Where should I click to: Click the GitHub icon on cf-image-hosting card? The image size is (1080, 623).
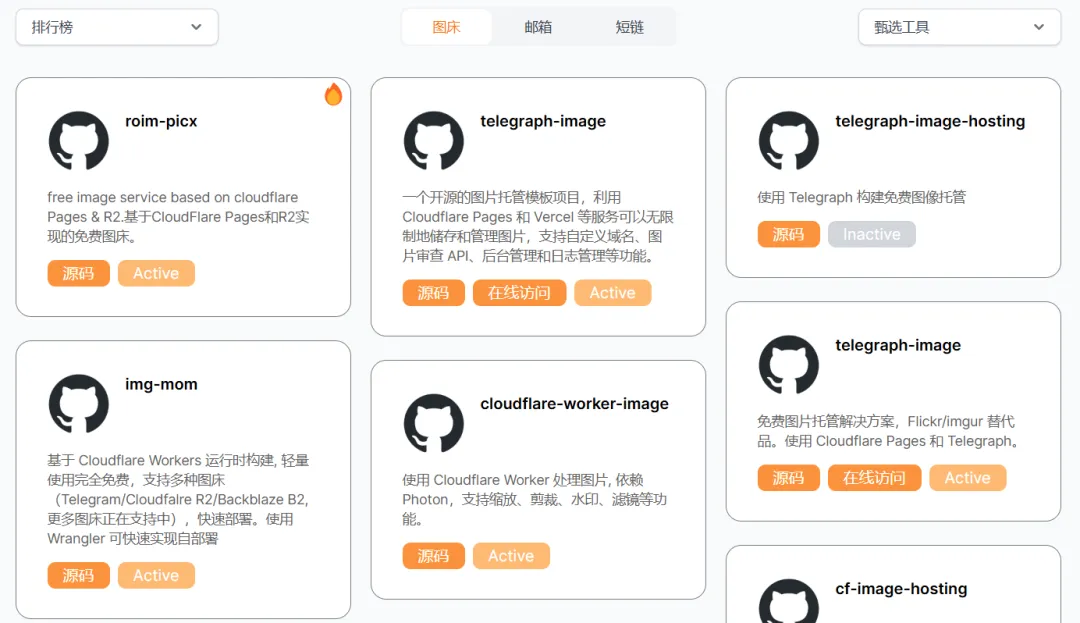click(x=789, y=601)
